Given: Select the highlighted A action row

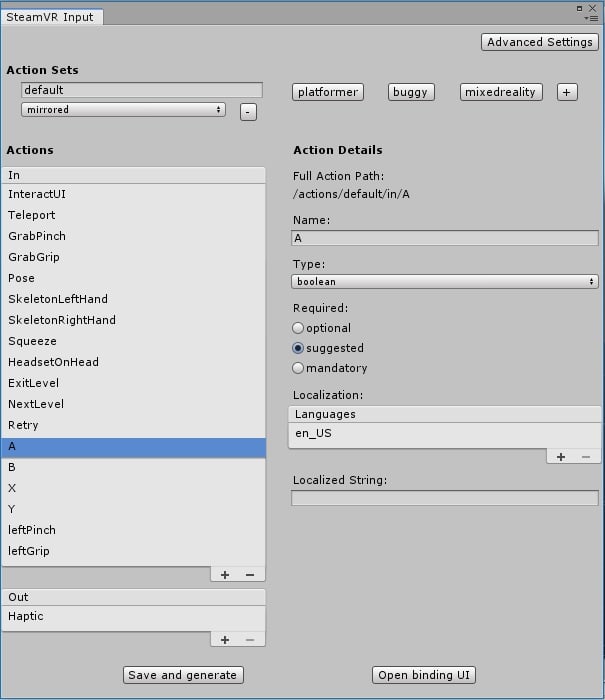Looking at the screenshot, I should pyautogui.click(x=133, y=446).
